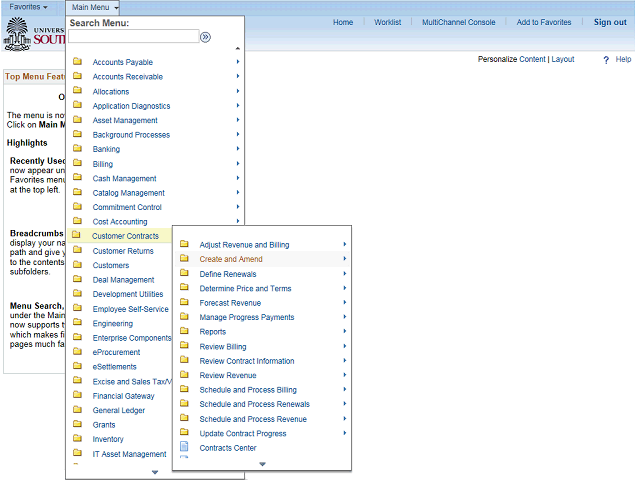Click the Help question mark icon
The image size is (640, 480).
pos(606,60)
